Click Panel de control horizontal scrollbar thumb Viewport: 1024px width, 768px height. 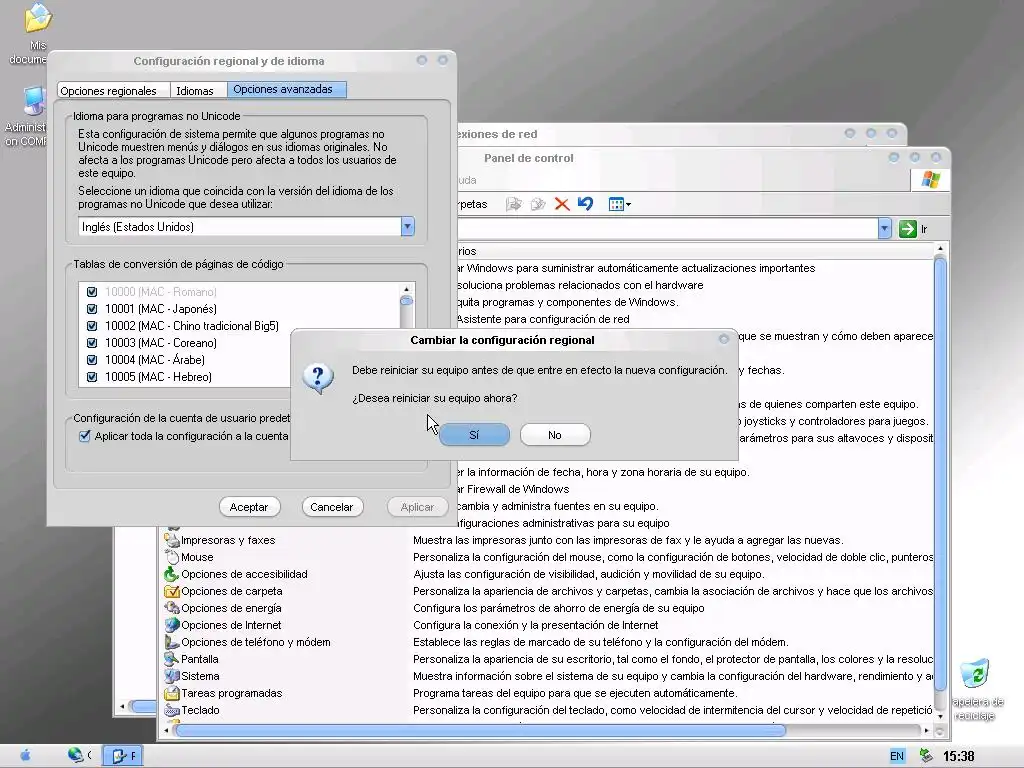(480, 730)
